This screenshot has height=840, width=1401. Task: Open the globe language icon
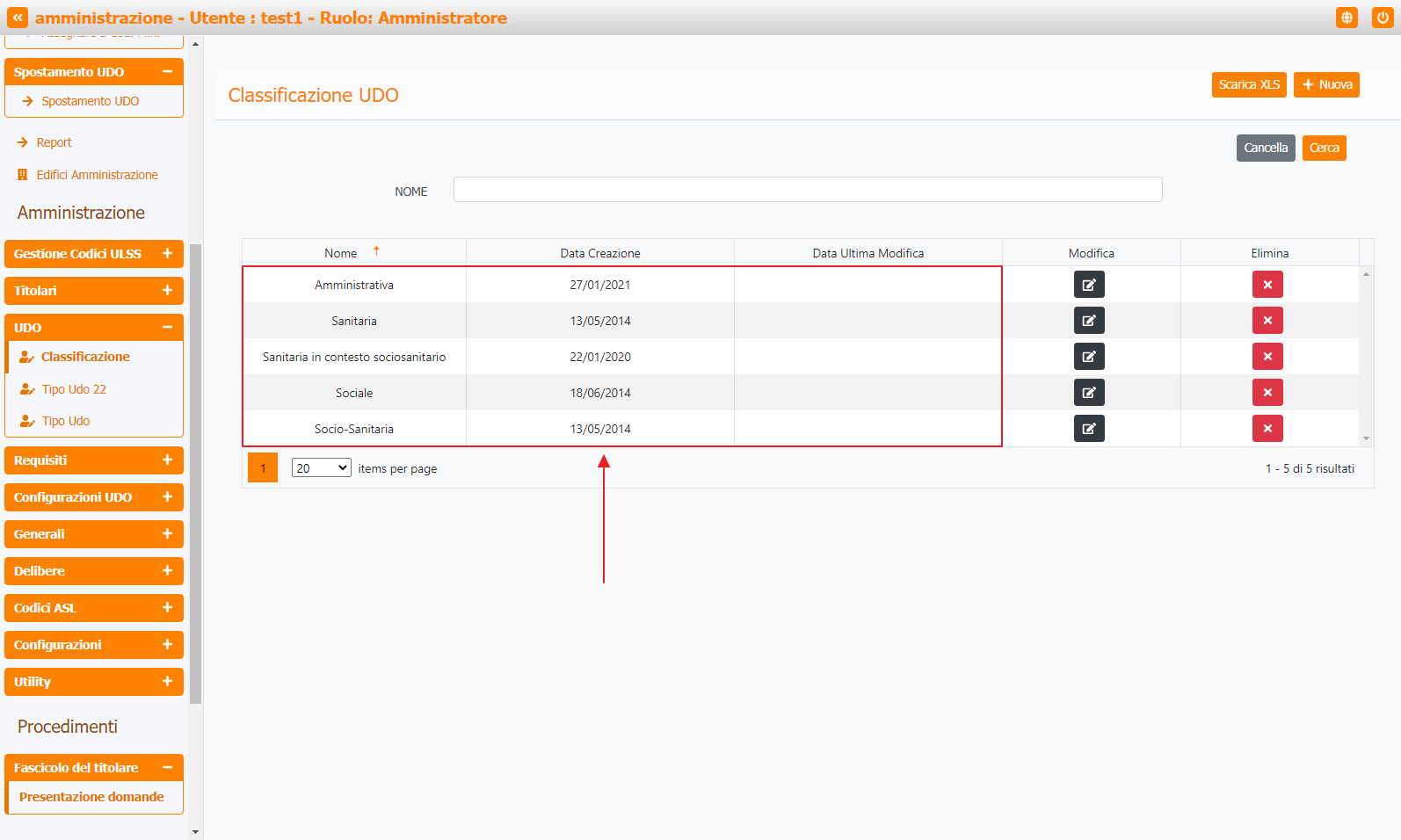pos(1347,18)
